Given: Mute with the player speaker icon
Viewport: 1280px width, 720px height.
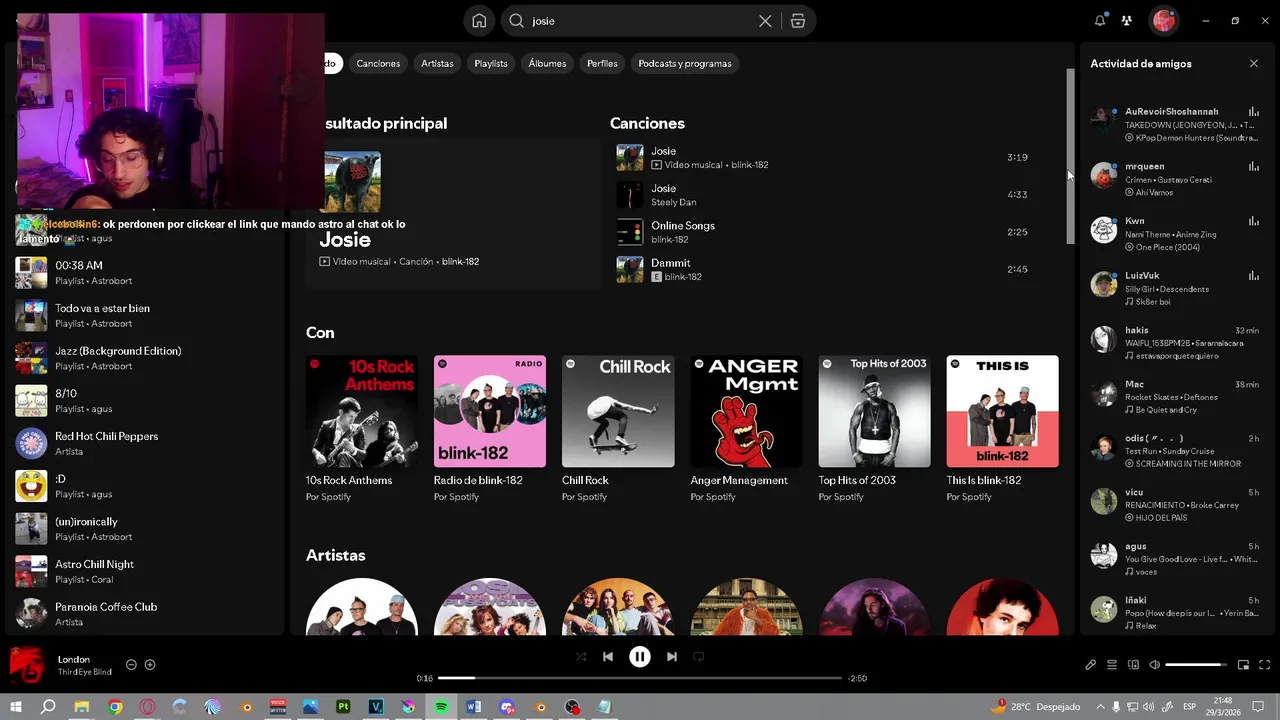Looking at the screenshot, I should [1154, 665].
